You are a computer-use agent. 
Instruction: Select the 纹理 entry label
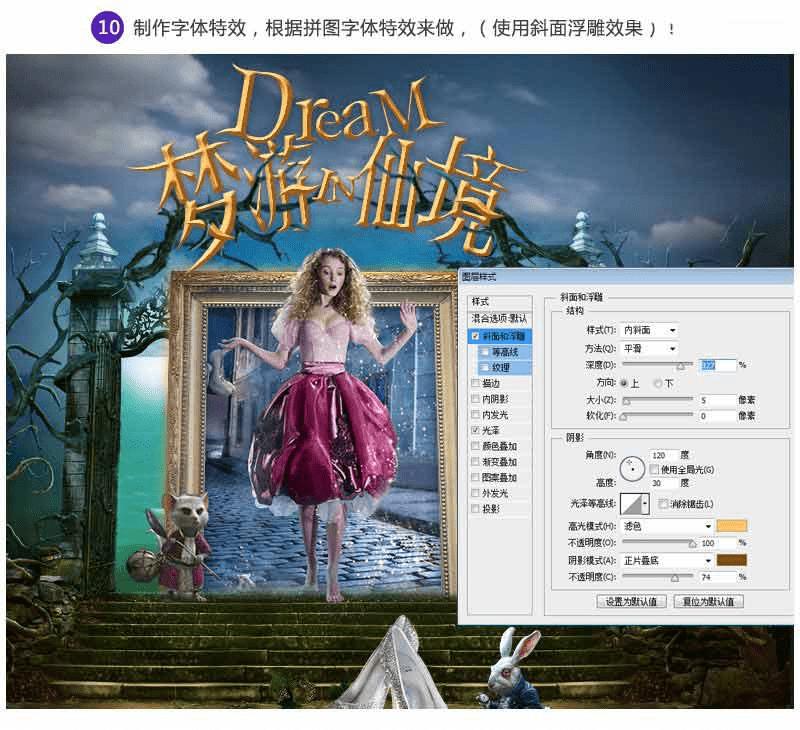point(501,368)
